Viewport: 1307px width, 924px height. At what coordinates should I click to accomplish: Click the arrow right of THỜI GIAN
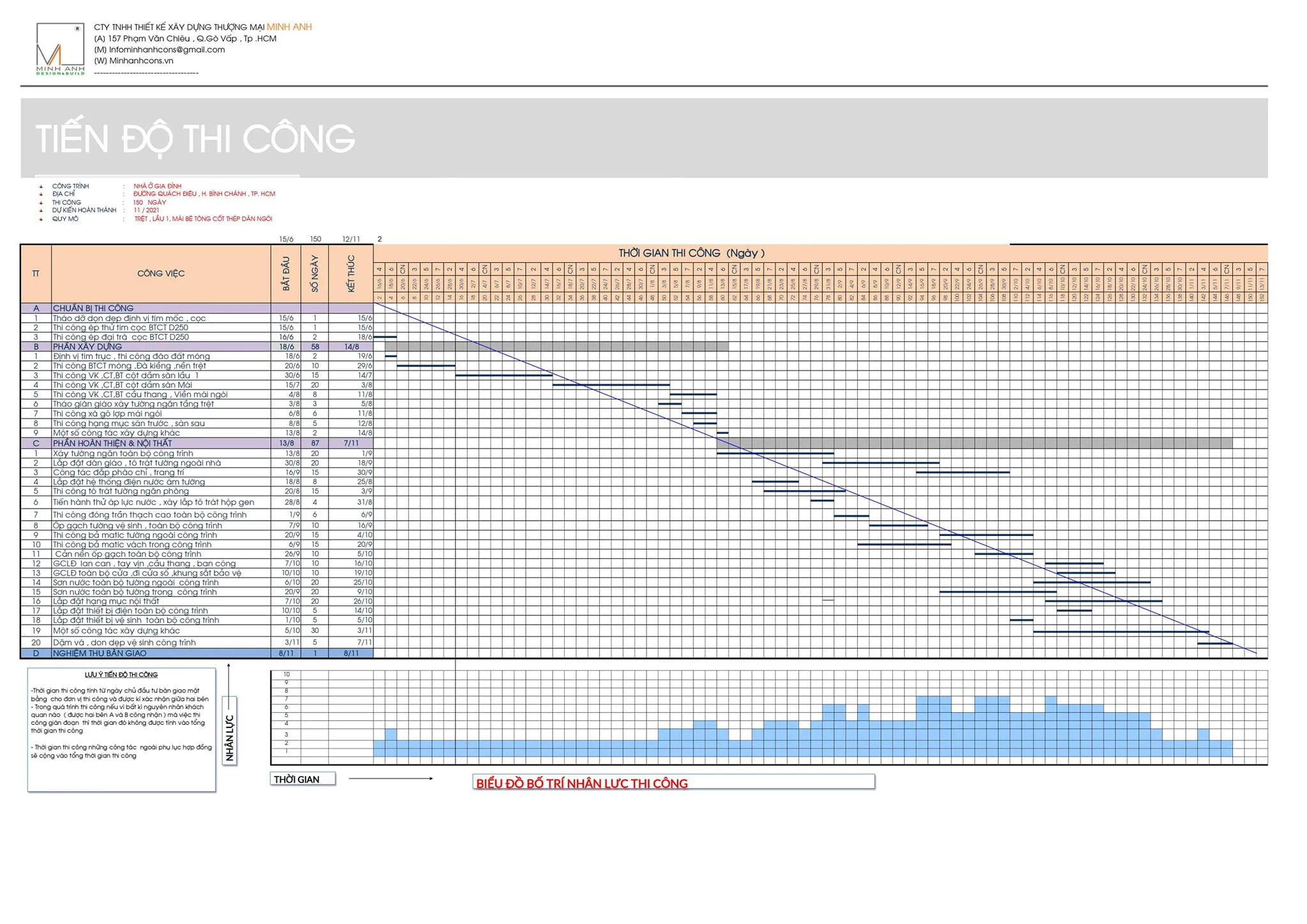(391, 779)
